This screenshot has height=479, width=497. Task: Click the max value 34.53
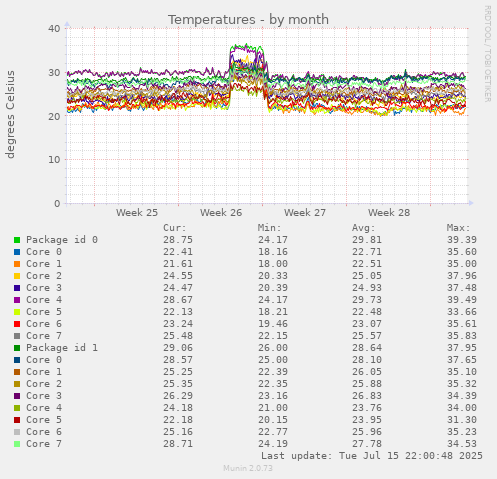(x=462, y=444)
